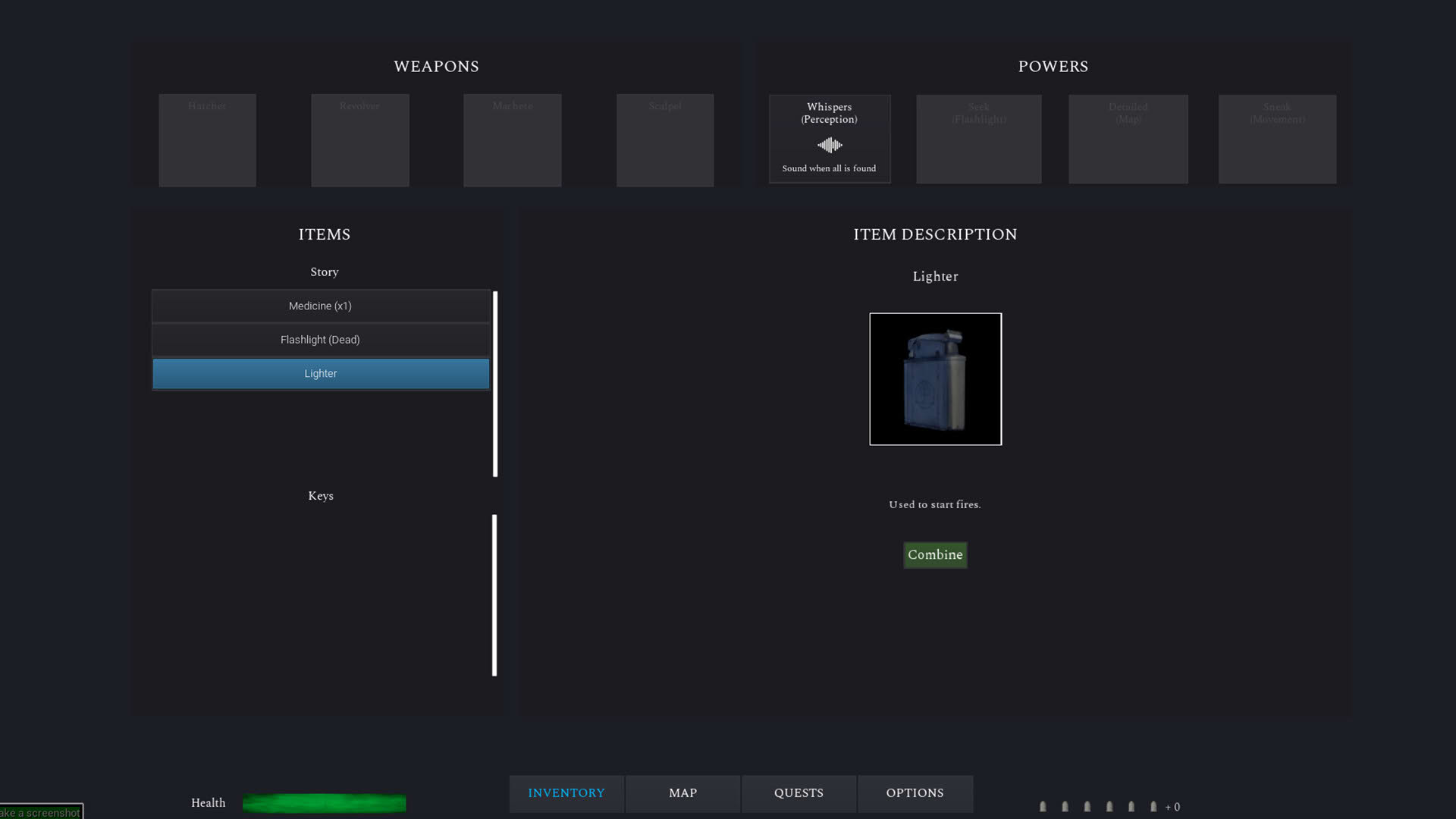
Task: Switch to the Quests tab
Action: pyautogui.click(x=799, y=793)
